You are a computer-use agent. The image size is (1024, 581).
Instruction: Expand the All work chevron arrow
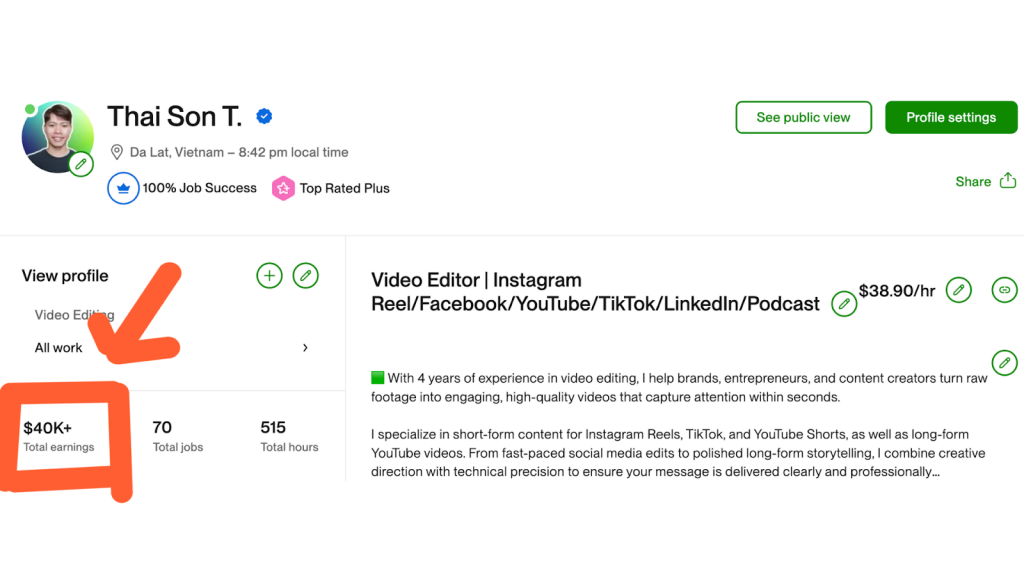coord(305,348)
